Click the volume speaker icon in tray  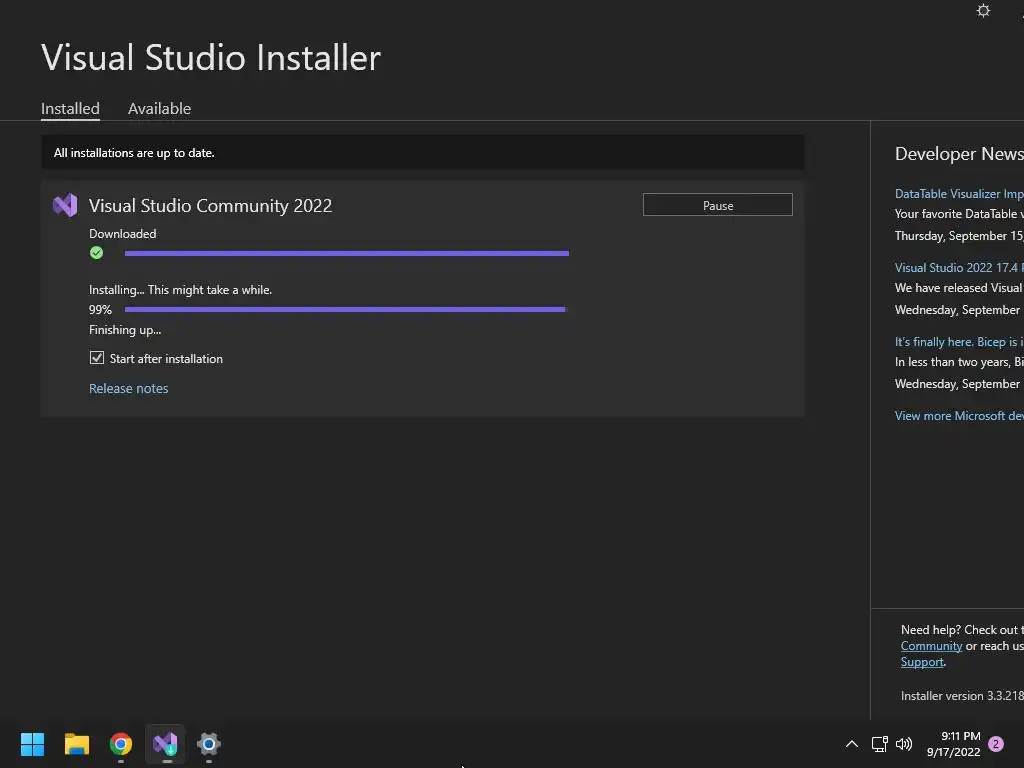pyautogui.click(x=904, y=744)
